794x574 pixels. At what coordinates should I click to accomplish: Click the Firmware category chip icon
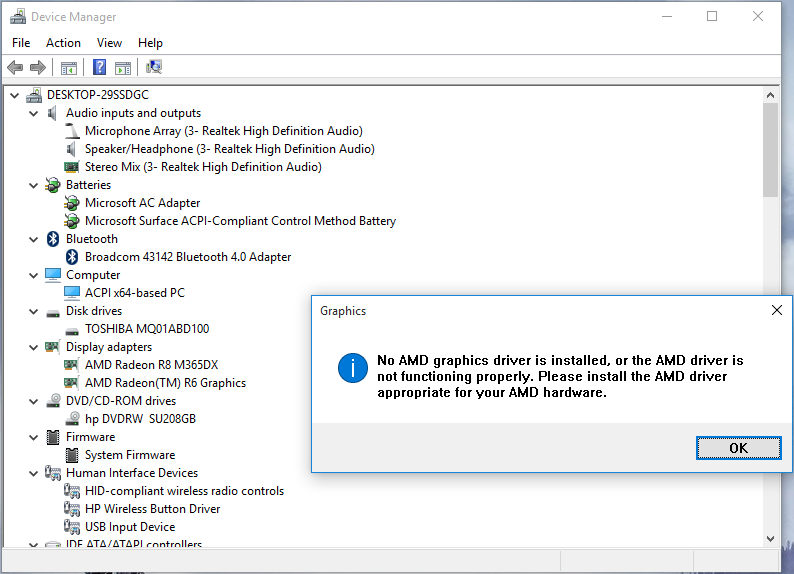click(x=53, y=437)
